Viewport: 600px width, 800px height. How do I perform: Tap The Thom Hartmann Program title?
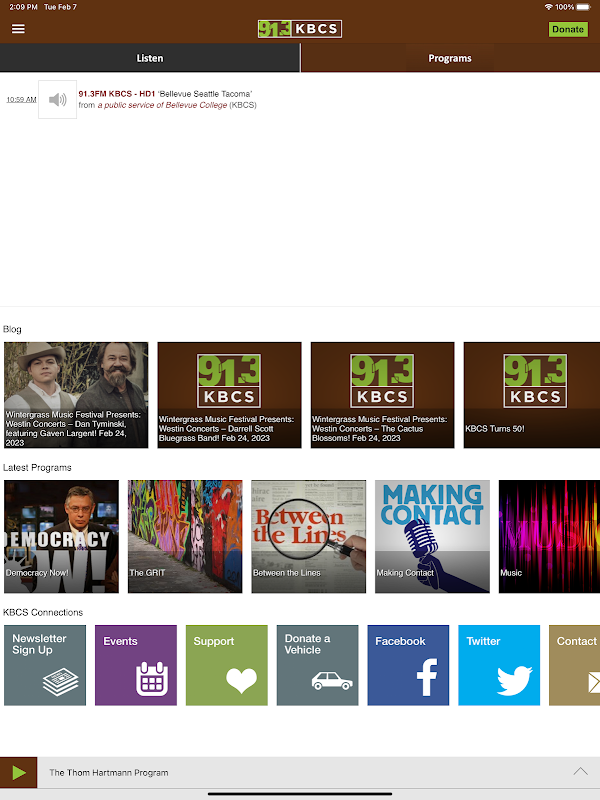pos(109,772)
